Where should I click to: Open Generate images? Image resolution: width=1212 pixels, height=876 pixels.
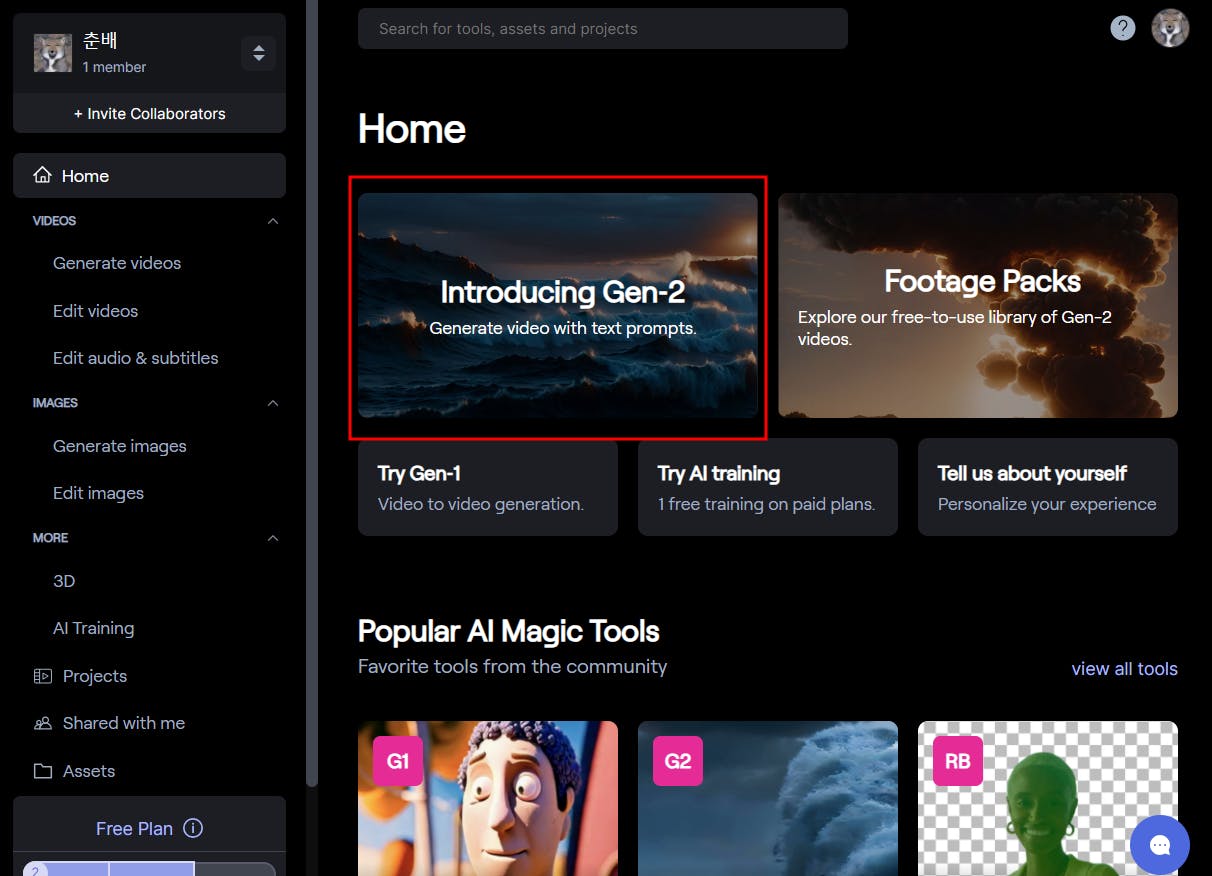[x=120, y=446]
